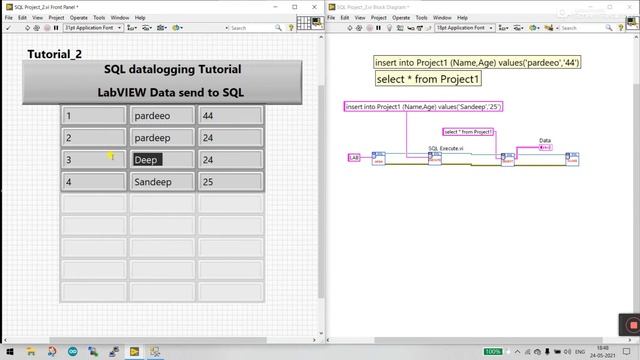
Task: Open Reorder dropdown in Block Diagram toolbar
Action: pyautogui.click(x=534, y=28)
